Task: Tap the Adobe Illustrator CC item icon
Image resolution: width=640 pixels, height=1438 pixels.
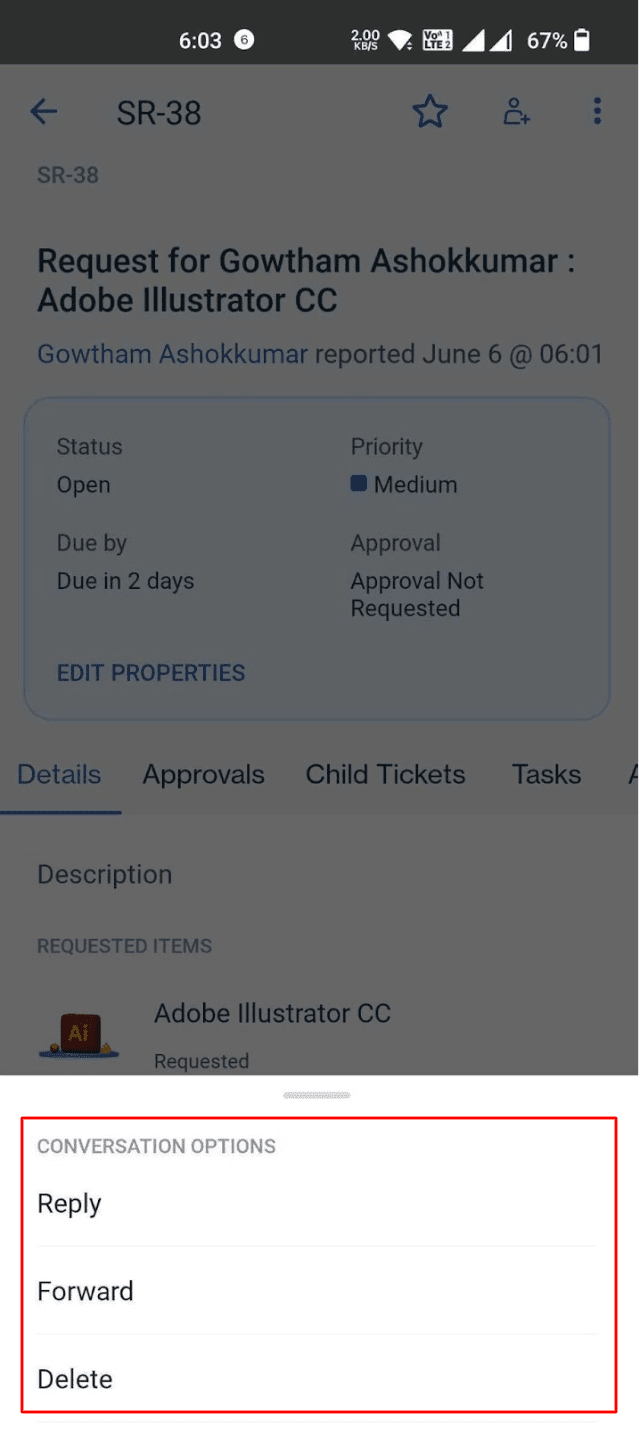Action: point(79,1035)
